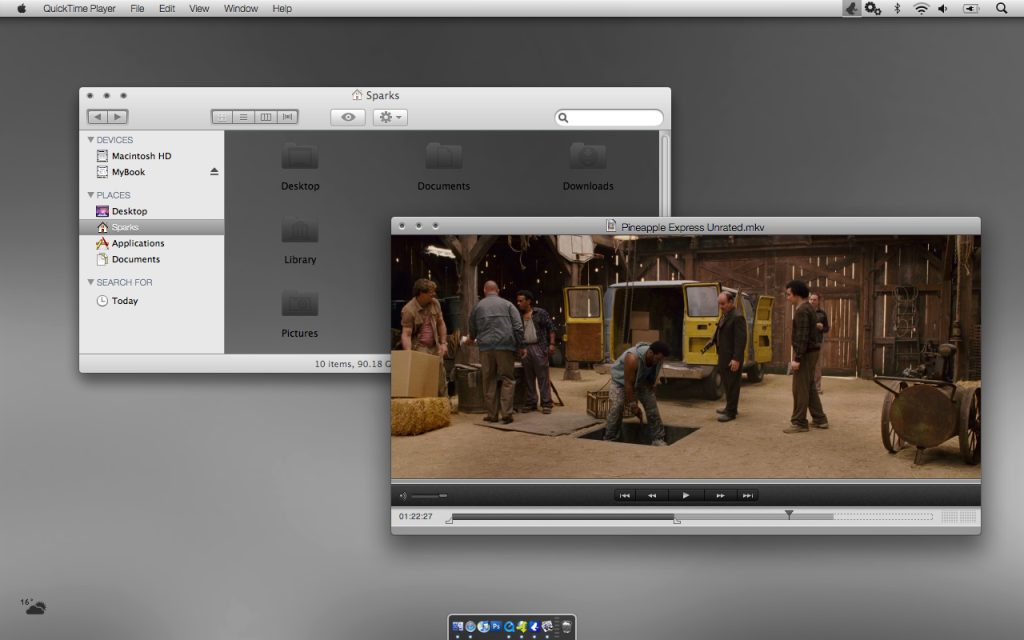This screenshot has width=1024, height=640.
Task: Click the Wi-Fi icon in the menu bar
Action: pyautogui.click(x=920, y=8)
